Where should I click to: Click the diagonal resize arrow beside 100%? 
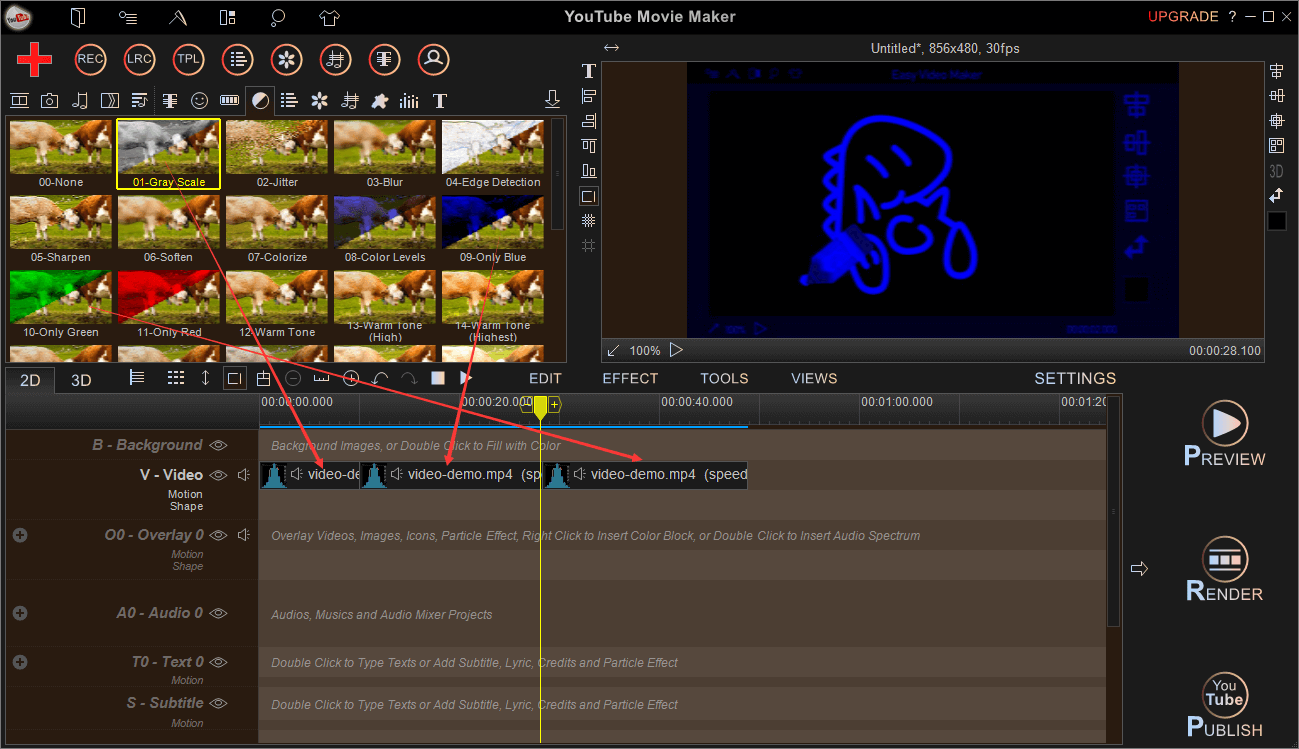tap(613, 350)
